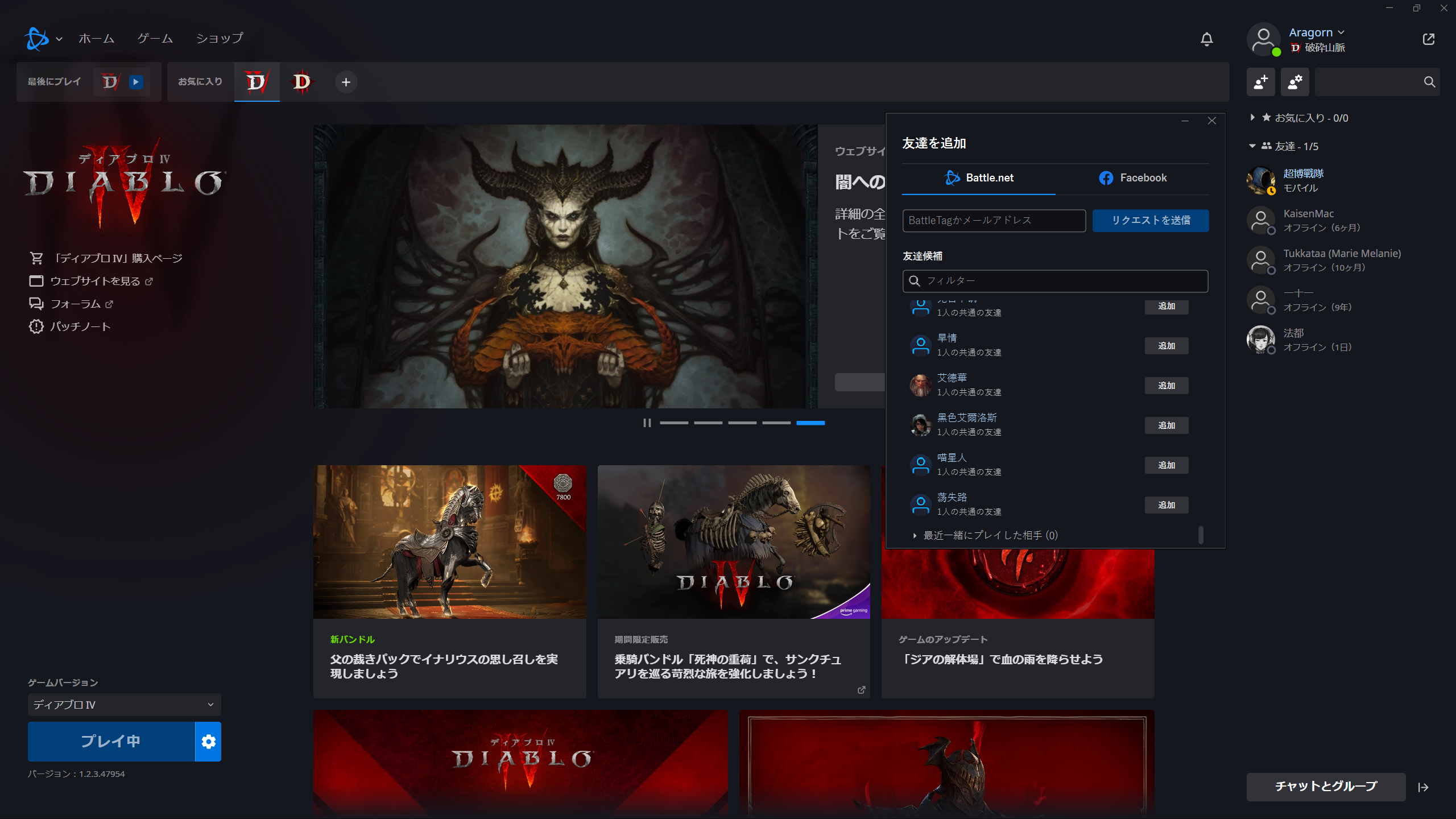
Task: Add 黒色艾爾洛斯 as a friend
Action: coord(1167,425)
